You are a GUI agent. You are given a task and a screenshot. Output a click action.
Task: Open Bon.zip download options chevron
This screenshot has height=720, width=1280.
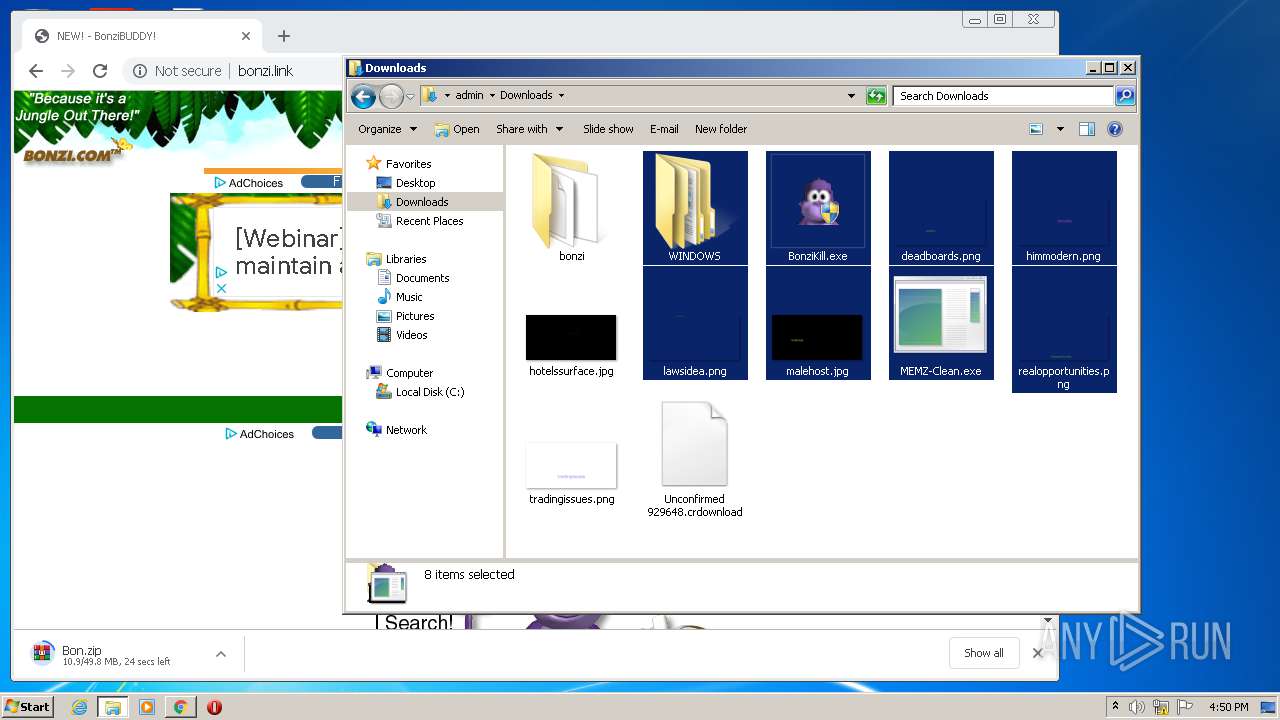(221, 654)
